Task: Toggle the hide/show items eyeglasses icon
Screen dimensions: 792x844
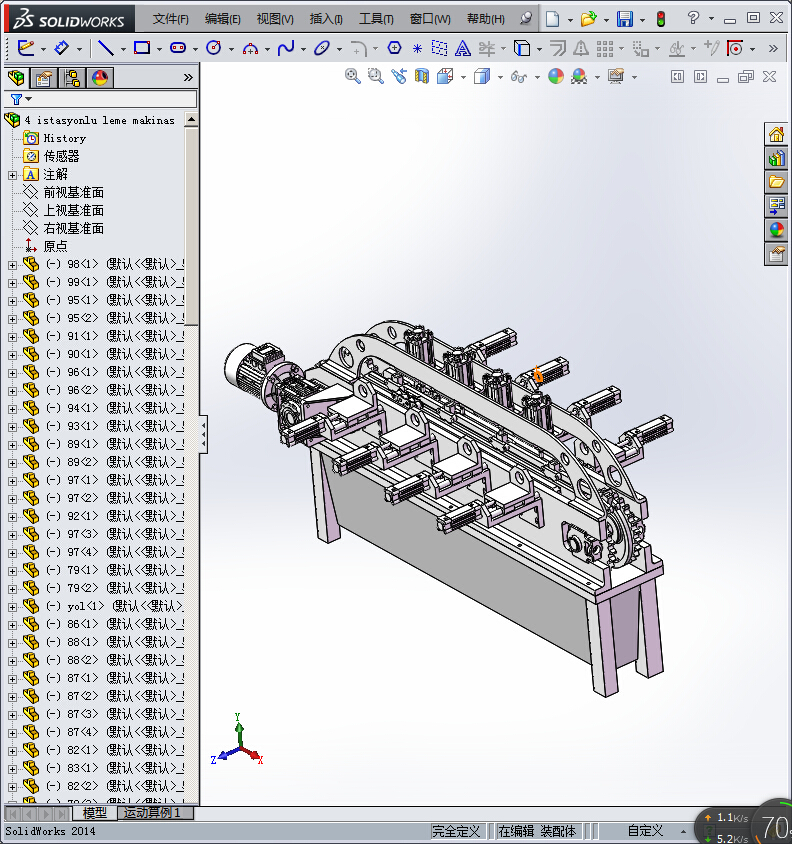Action: (518, 77)
